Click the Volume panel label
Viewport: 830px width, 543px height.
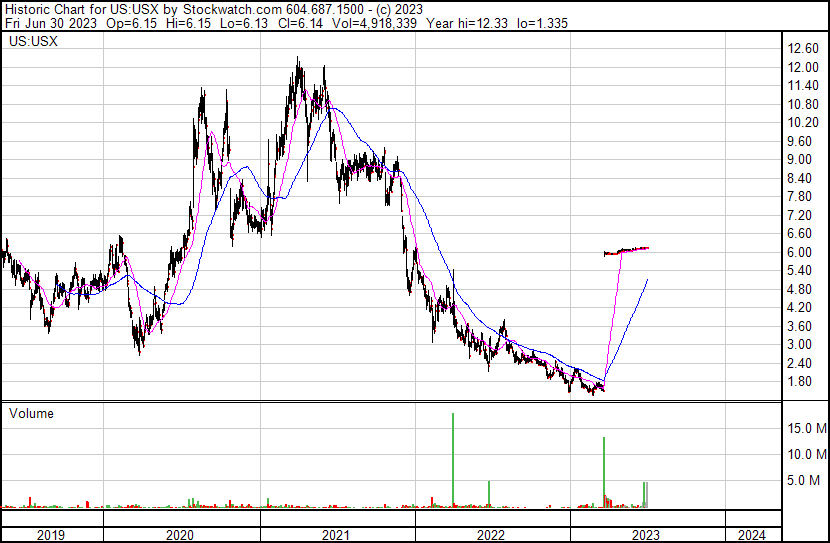click(x=31, y=413)
